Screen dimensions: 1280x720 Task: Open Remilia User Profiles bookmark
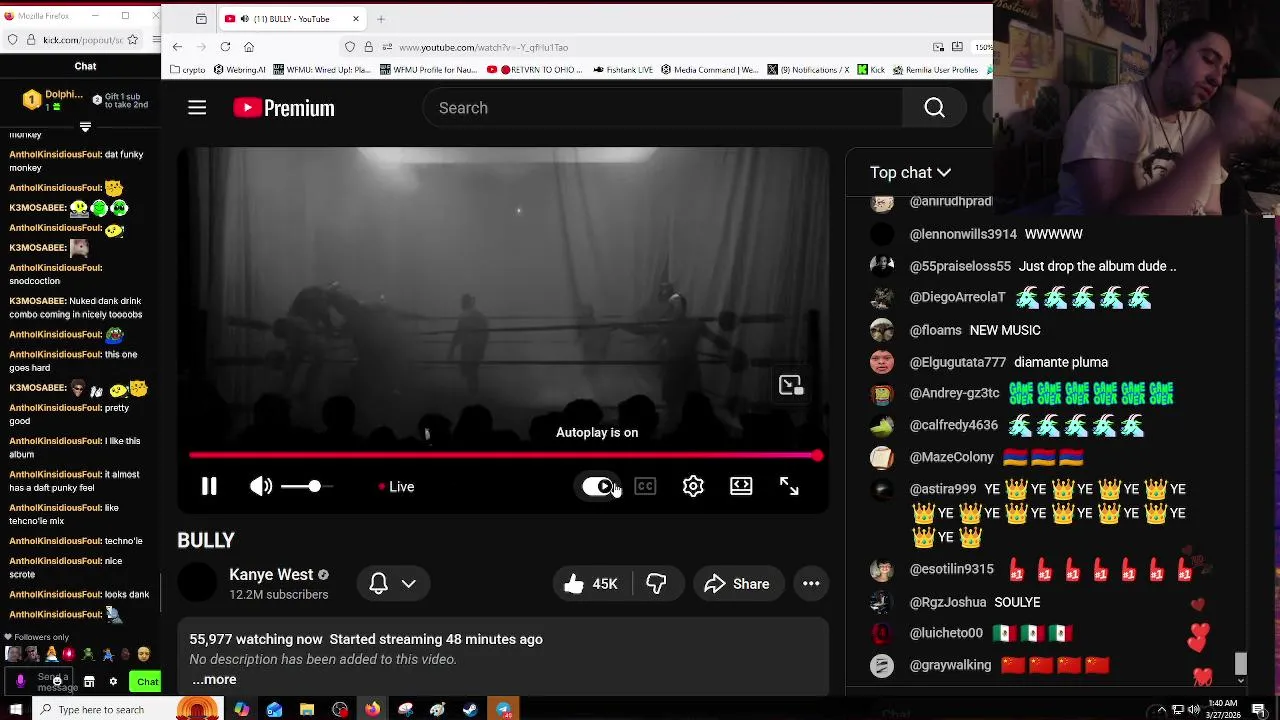point(936,70)
